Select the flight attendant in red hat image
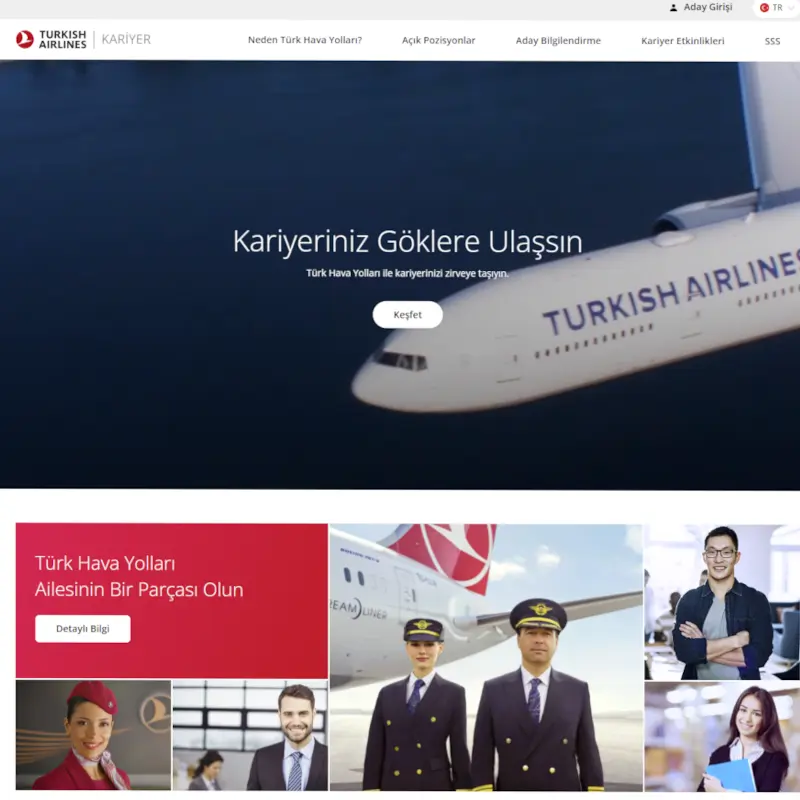Screen dimensions: 800x800 tap(93, 735)
